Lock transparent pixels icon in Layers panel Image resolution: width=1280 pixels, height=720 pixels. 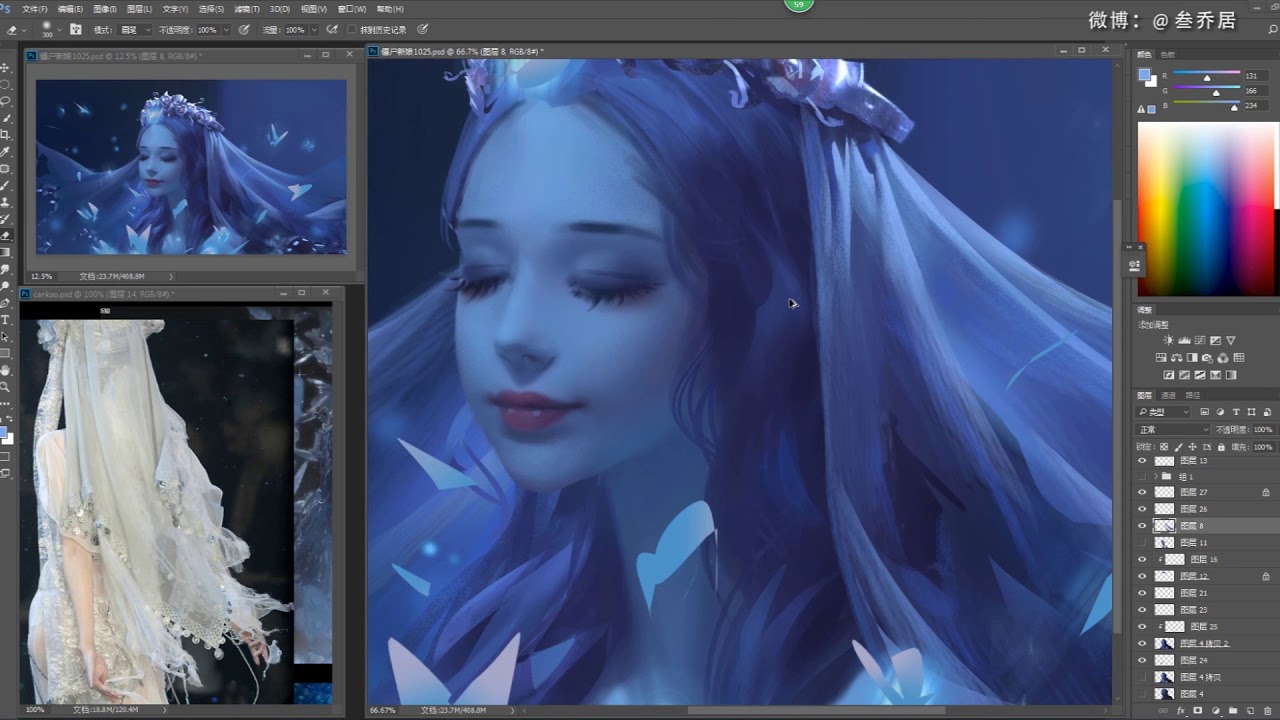pyautogui.click(x=1164, y=447)
